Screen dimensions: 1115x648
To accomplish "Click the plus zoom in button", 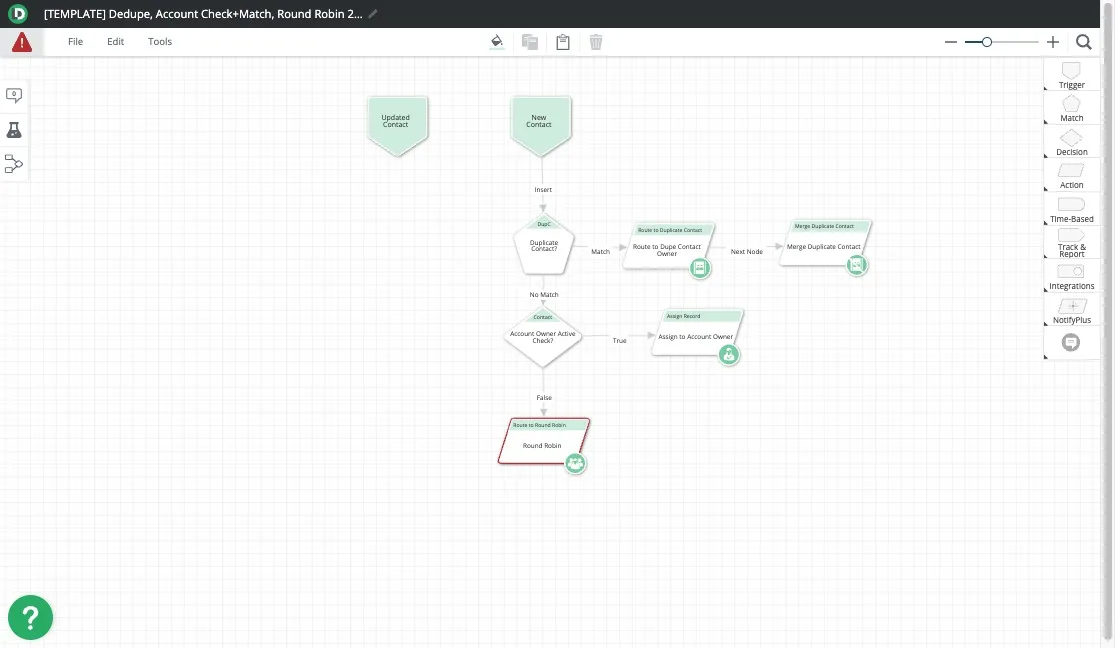I will [x=1053, y=42].
